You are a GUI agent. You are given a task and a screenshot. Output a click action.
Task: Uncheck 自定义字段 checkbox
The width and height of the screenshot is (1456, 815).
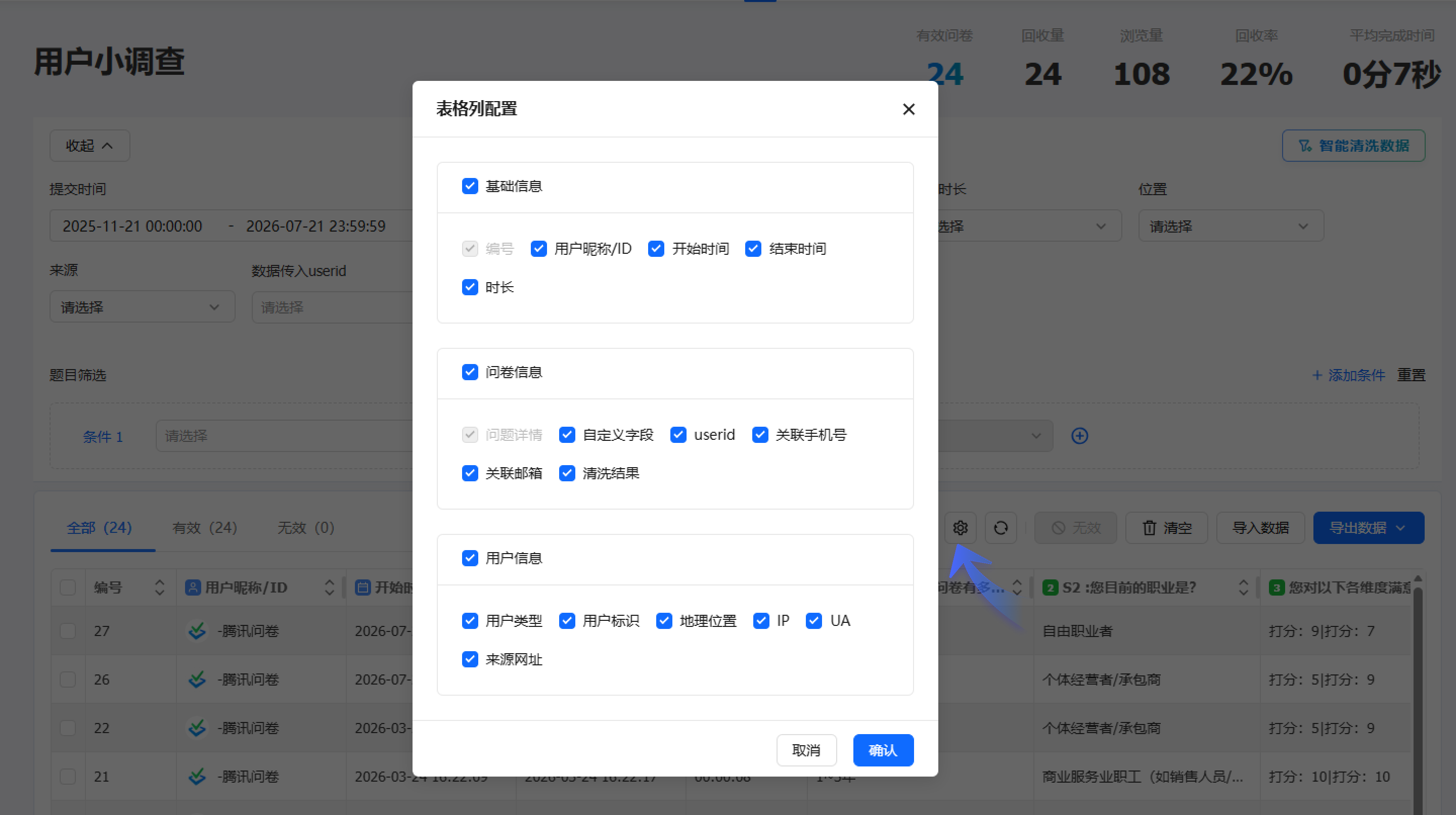(x=567, y=435)
